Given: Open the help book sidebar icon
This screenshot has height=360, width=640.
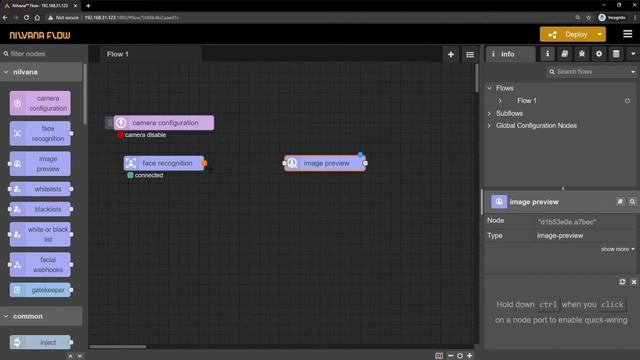Looking at the screenshot, I should click(x=564, y=54).
